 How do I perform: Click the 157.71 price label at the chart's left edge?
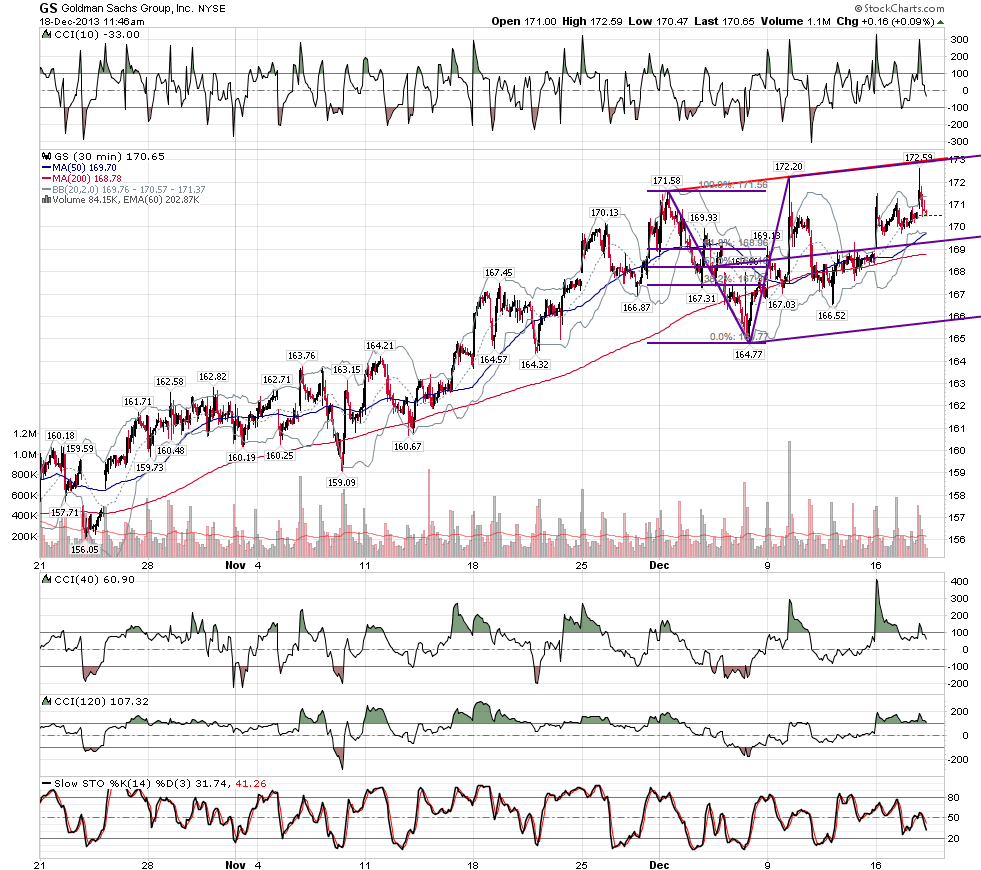65,513
